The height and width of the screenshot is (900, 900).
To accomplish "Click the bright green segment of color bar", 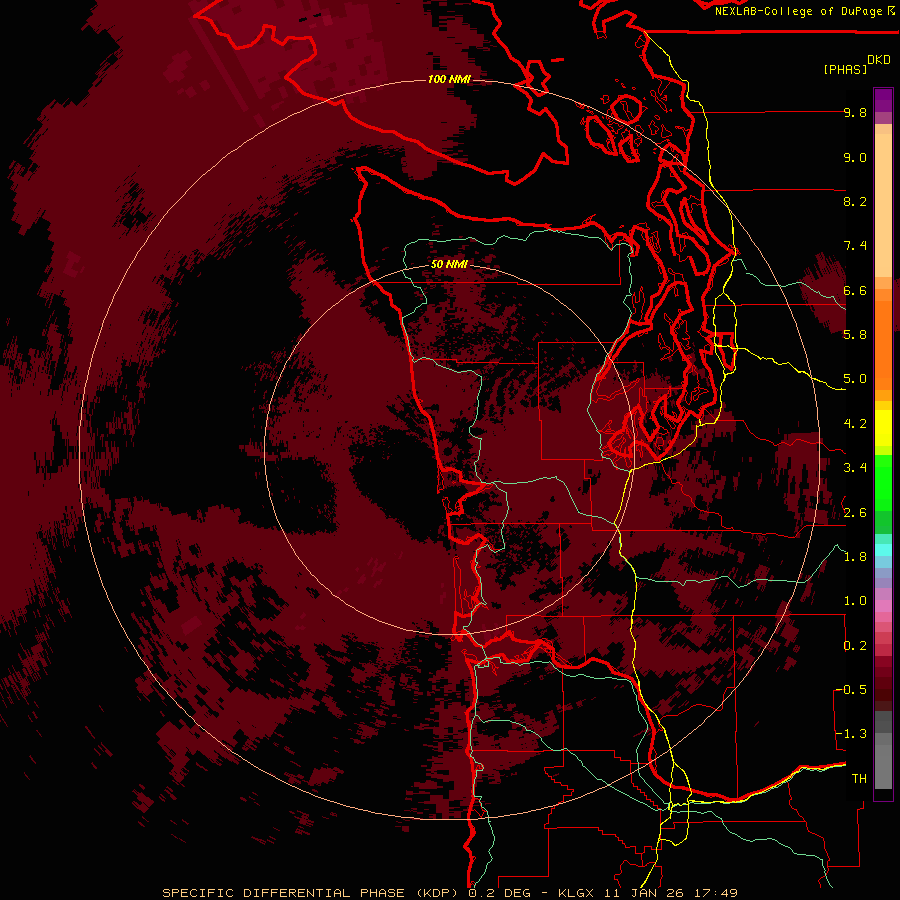I will [x=883, y=482].
